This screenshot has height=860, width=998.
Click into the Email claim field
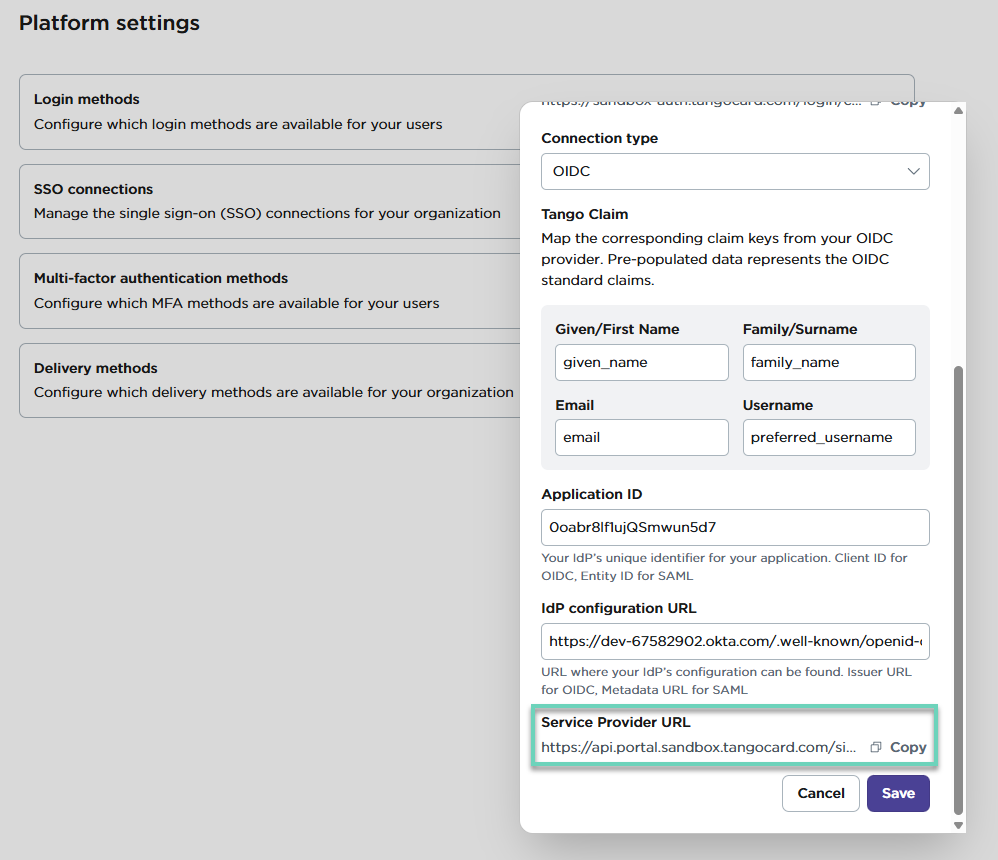(x=641, y=437)
